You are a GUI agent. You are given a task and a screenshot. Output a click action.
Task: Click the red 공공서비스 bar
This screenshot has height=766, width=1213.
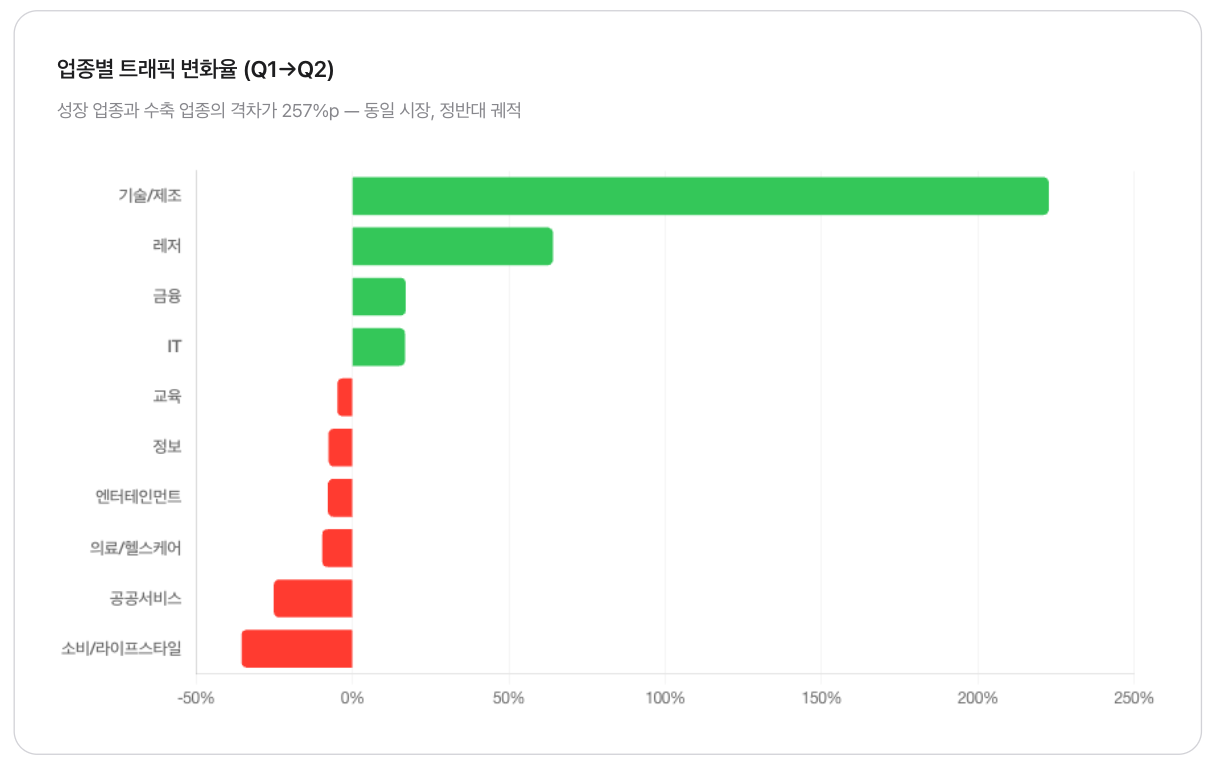point(313,598)
